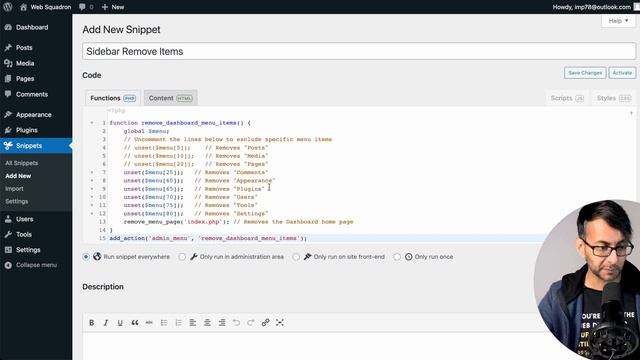
Task: Fold code at line 1 gutter arrow
Action: (x=92, y=123)
